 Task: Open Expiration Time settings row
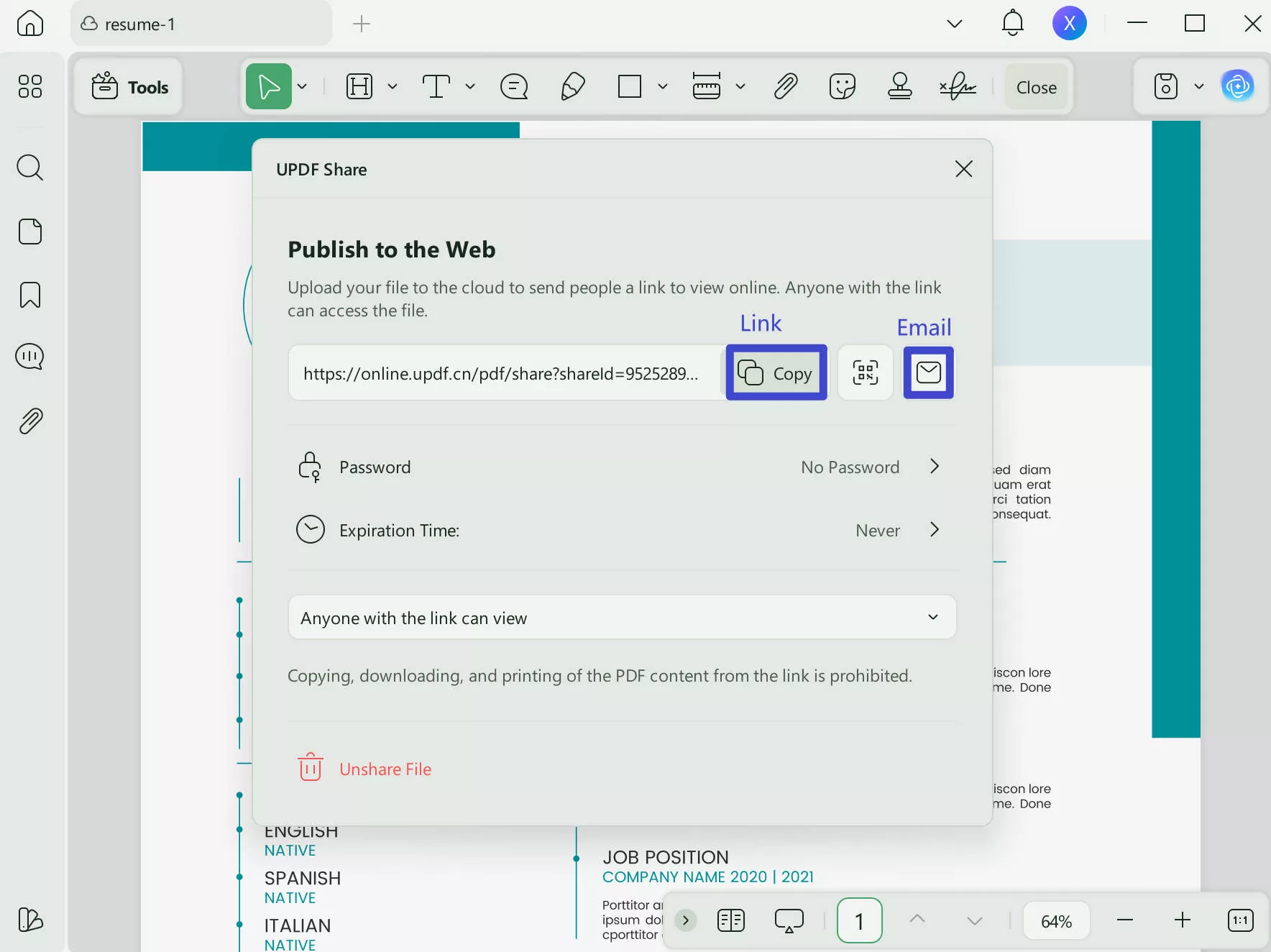(623, 530)
